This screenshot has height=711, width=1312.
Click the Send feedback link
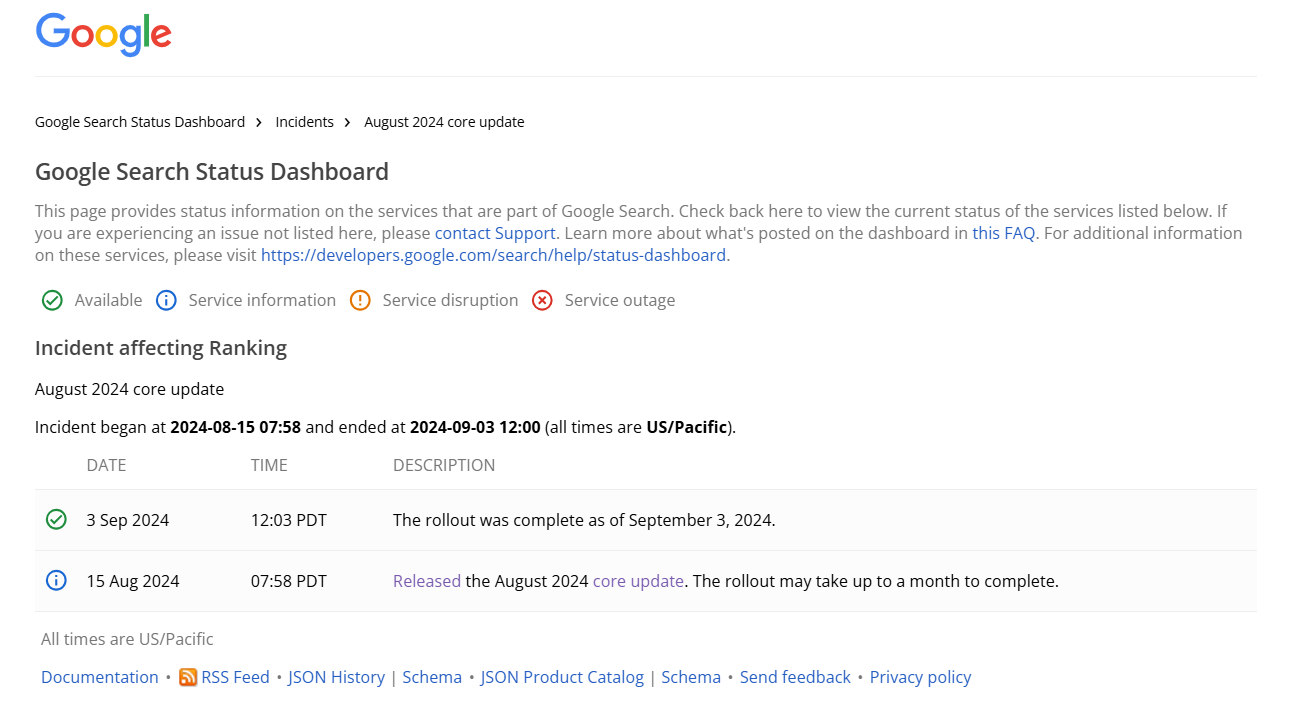[x=795, y=677]
